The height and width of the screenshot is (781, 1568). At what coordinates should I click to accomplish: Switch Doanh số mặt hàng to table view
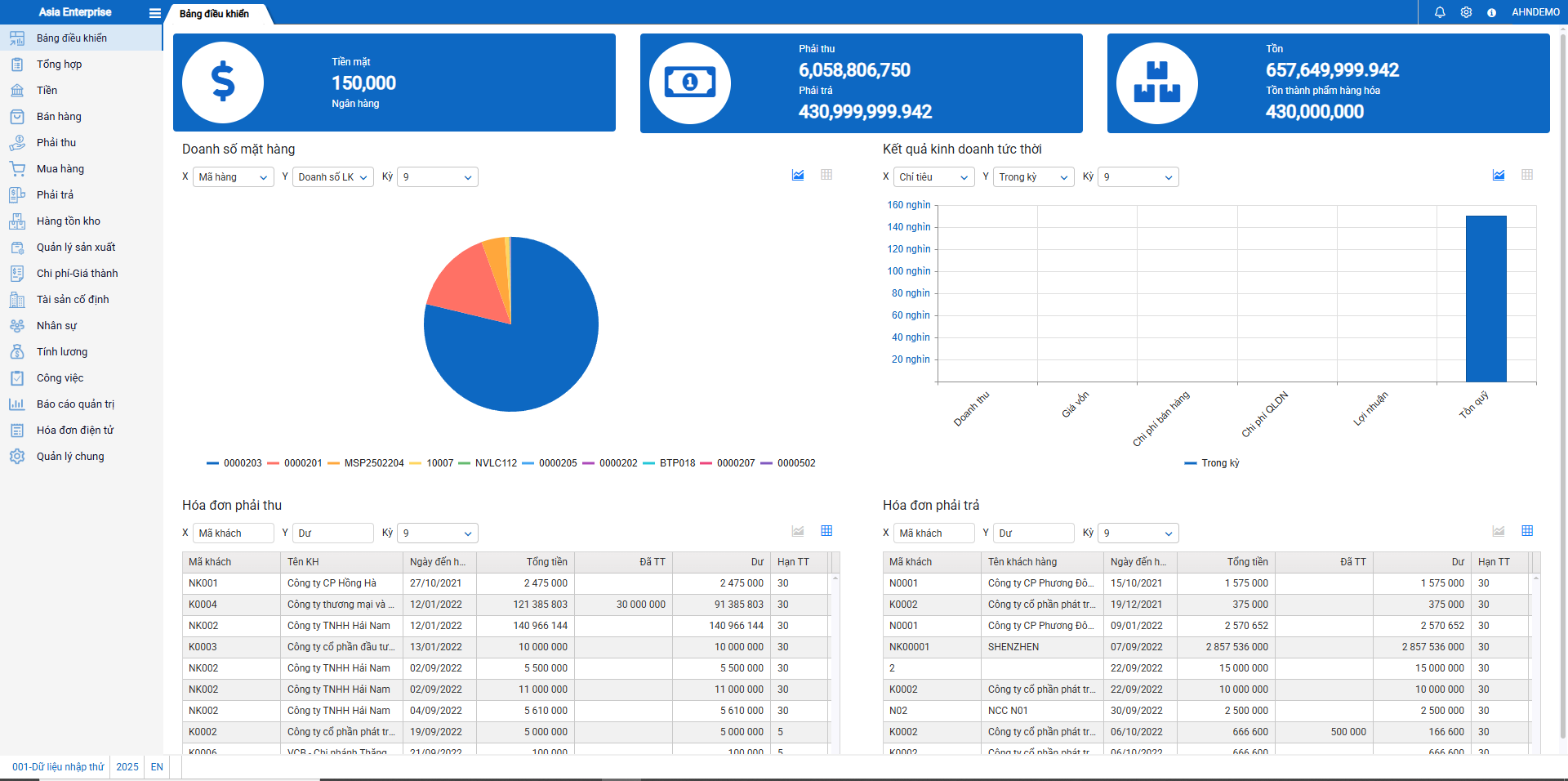[826, 175]
